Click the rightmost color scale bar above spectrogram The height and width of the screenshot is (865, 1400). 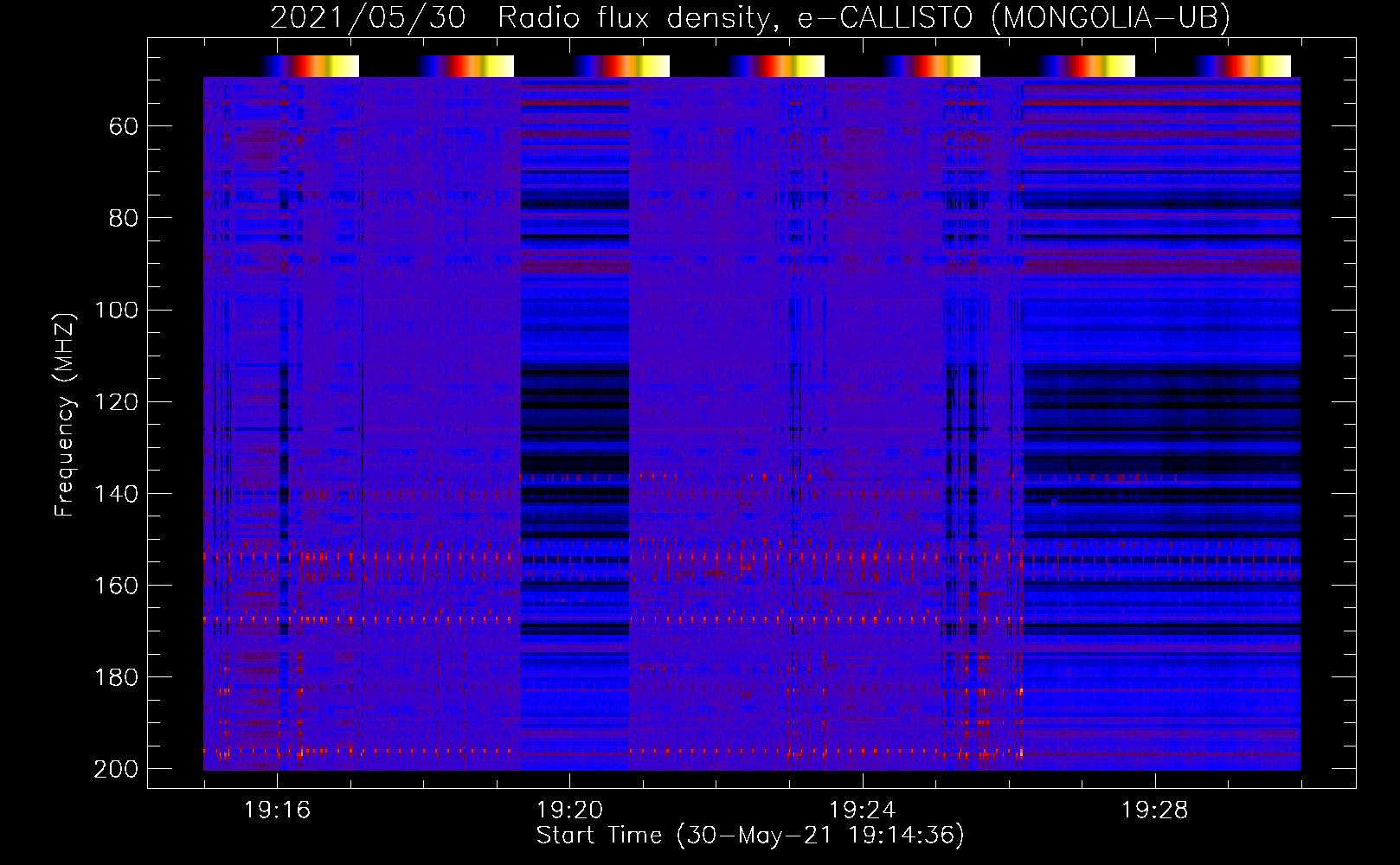point(1242,67)
